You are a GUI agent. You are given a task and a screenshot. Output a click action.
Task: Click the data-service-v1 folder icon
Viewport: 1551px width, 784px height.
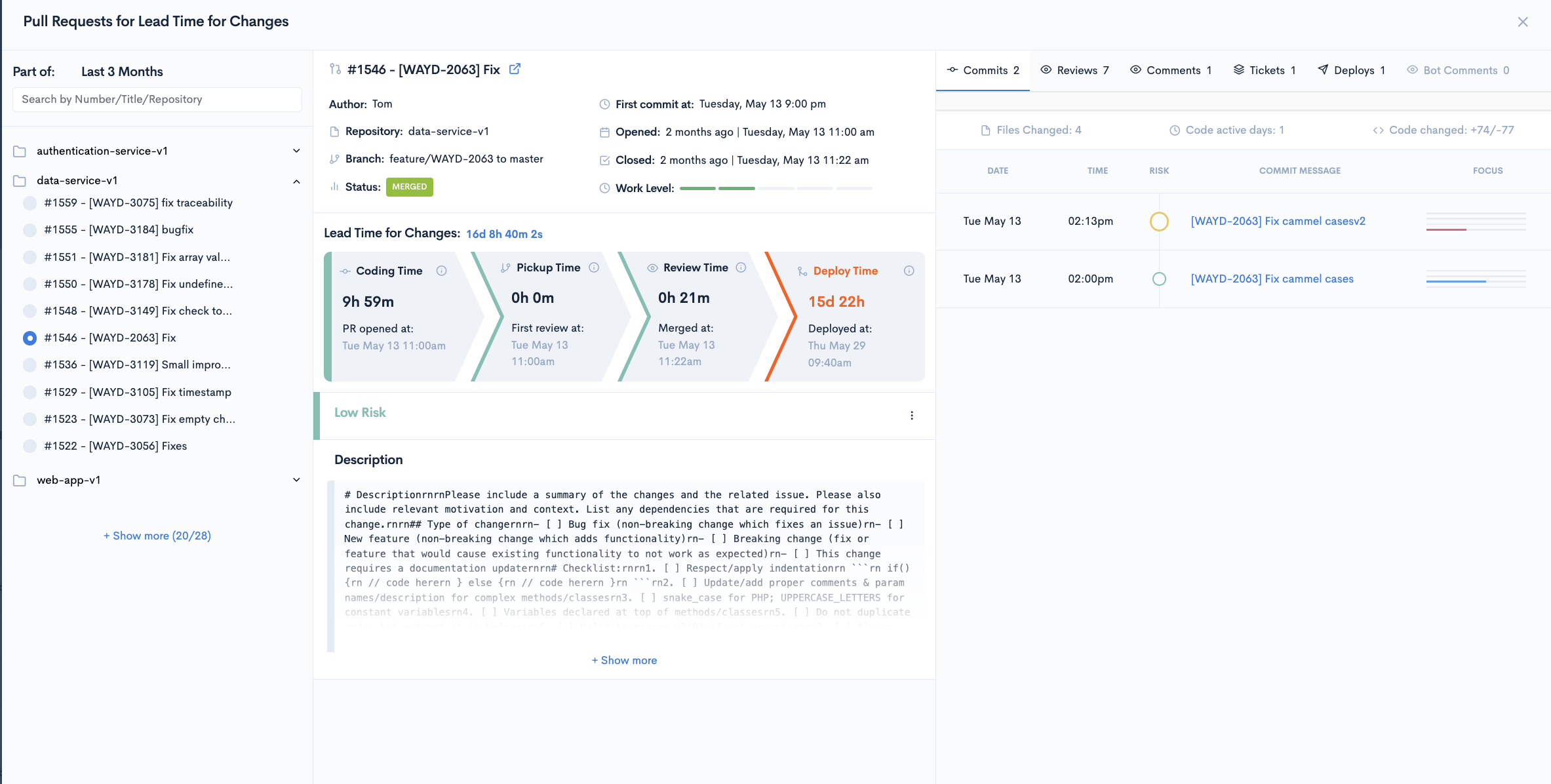coord(20,181)
